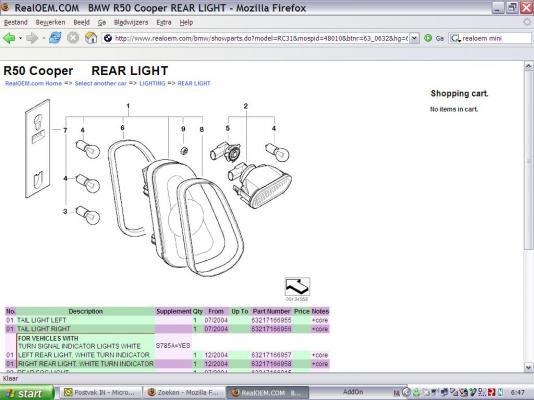Screen dimensions: 534x400
Task: Click the site icon in address bar
Action: coord(108,38)
